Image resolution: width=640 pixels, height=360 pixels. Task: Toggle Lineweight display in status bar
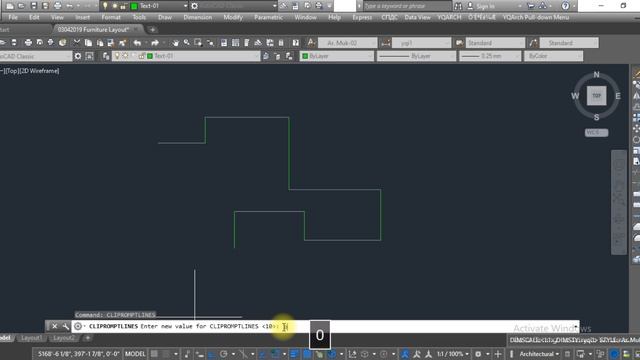(294, 354)
